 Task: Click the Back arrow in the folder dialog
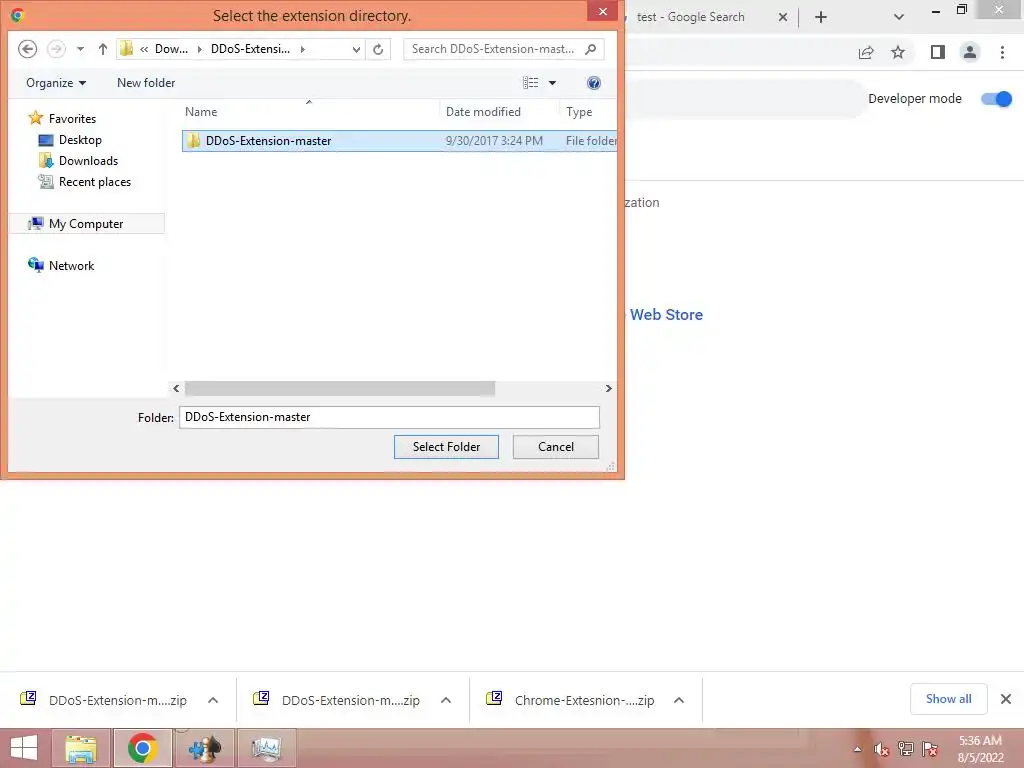click(x=27, y=49)
